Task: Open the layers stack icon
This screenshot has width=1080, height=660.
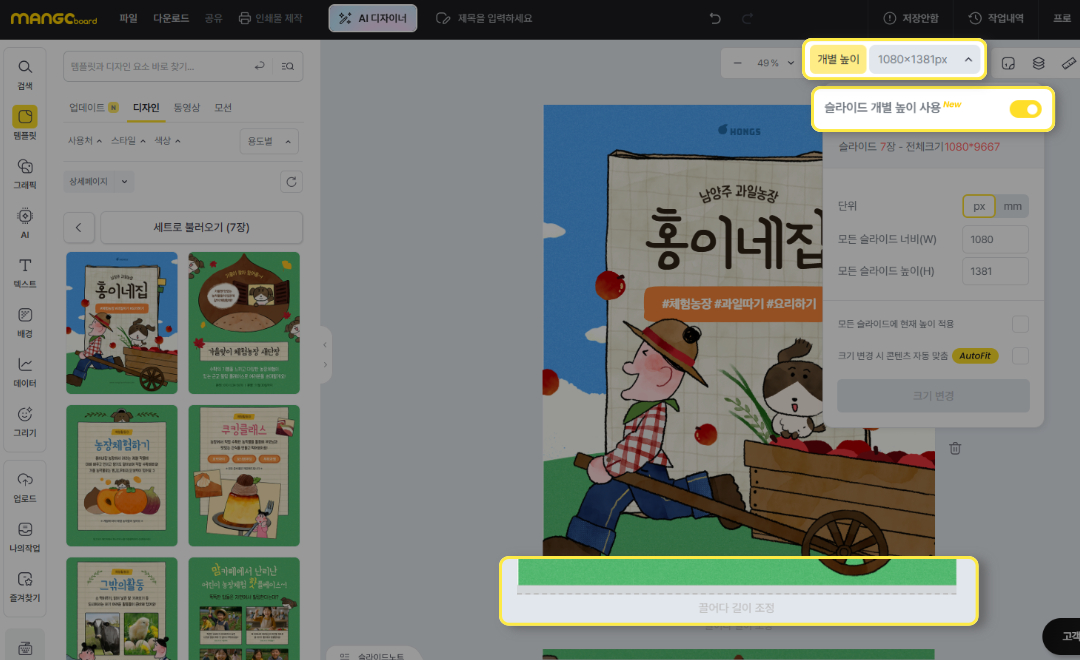Action: click(x=1039, y=62)
